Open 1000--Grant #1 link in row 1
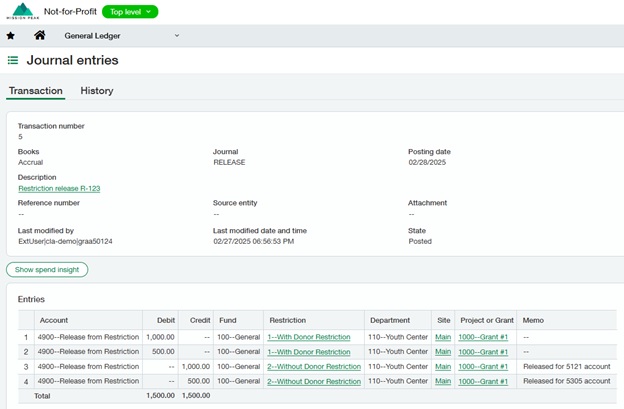 483,337
